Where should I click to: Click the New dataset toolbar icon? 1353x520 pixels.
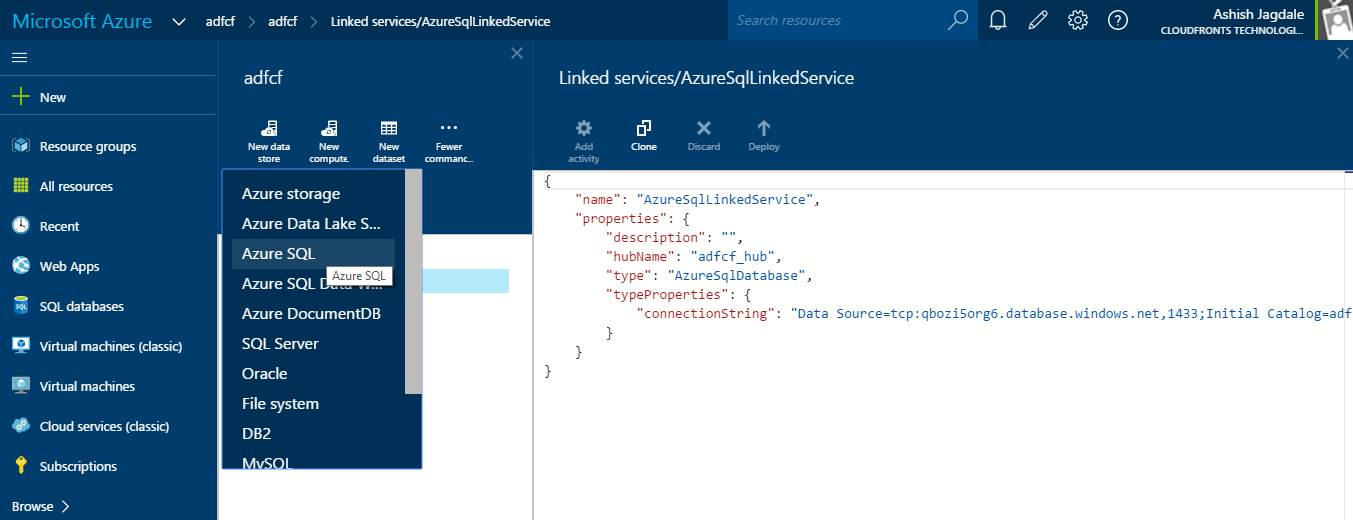389,128
